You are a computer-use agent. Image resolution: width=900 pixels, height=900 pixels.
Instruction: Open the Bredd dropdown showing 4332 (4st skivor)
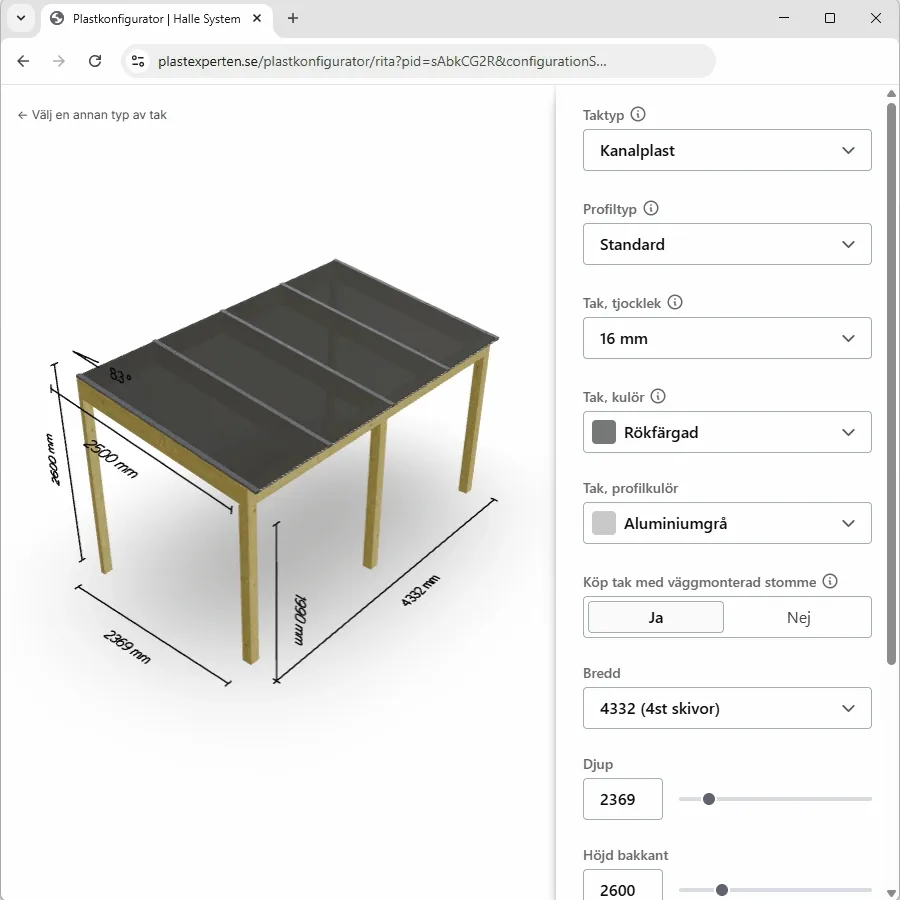[727, 708]
